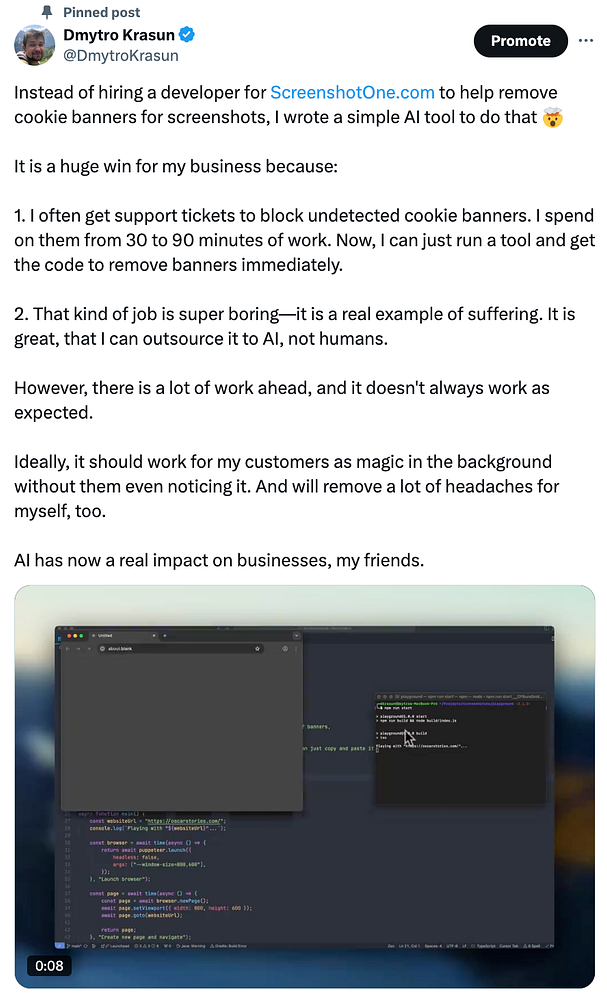Click the blue verified badge
Image resolution: width=607 pixels, height=1000 pixels.
pos(187,34)
